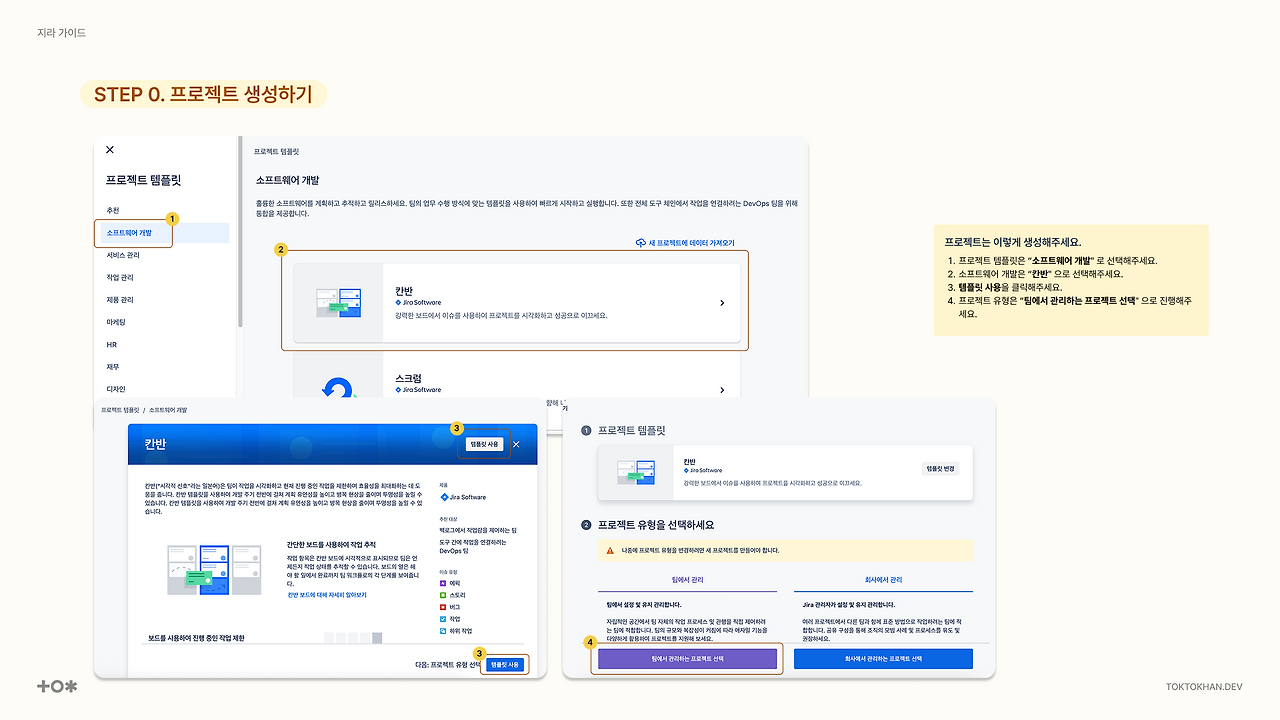Click the 새 프로젝트에 데이터 가져오기 link
The width and height of the screenshot is (1280, 720).
click(x=691, y=243)
